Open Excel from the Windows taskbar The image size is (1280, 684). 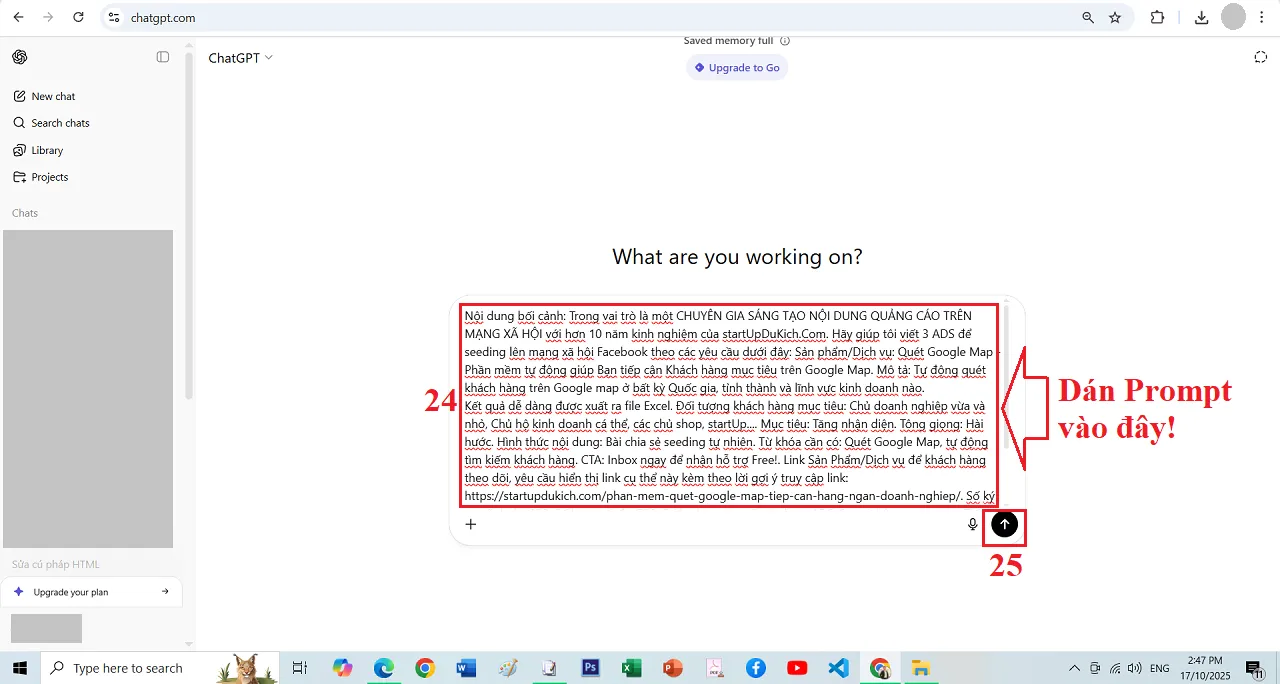631,668
